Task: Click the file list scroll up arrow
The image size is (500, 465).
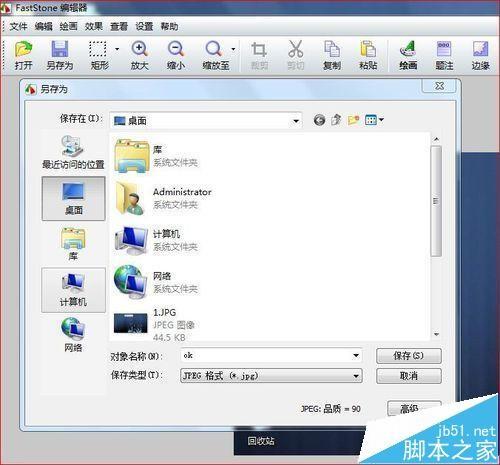Action: coord(436,139)
